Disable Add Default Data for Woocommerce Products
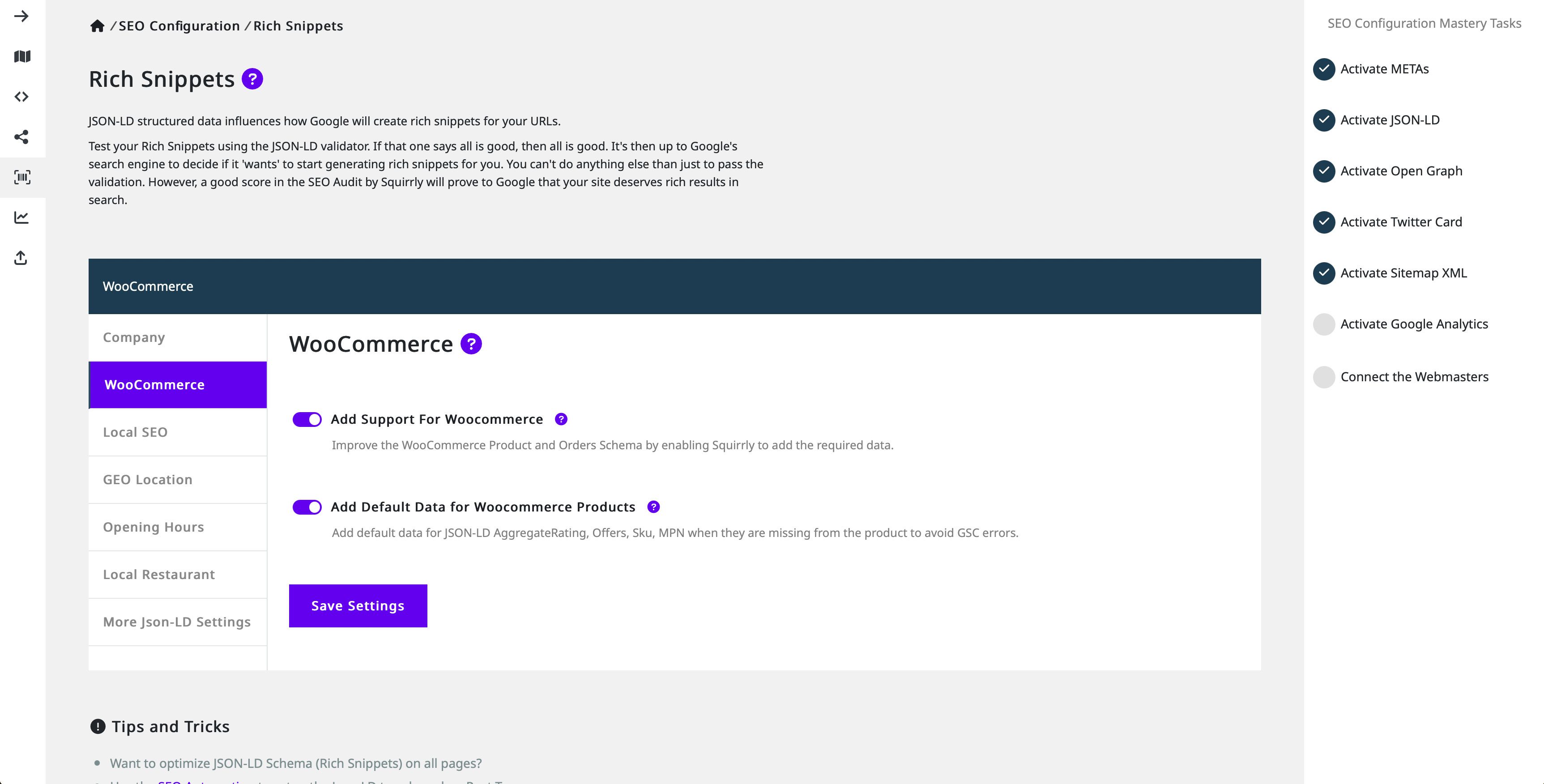1544x784 pixels. [x=306, y=506]
